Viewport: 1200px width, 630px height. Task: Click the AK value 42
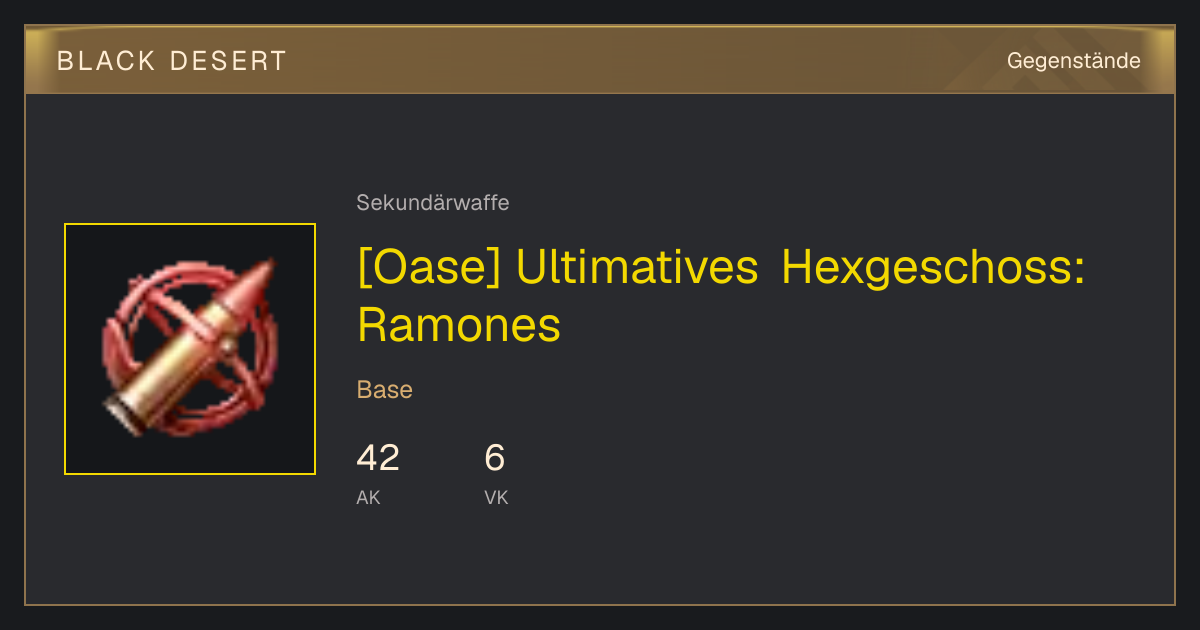[378, 458]
